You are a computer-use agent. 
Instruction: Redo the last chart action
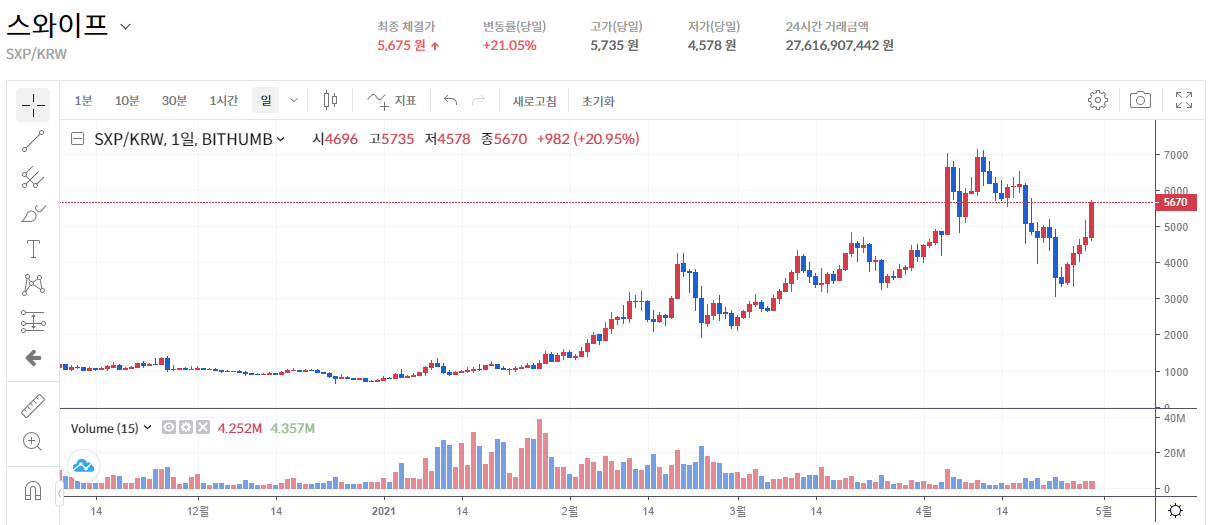[478, 100]
